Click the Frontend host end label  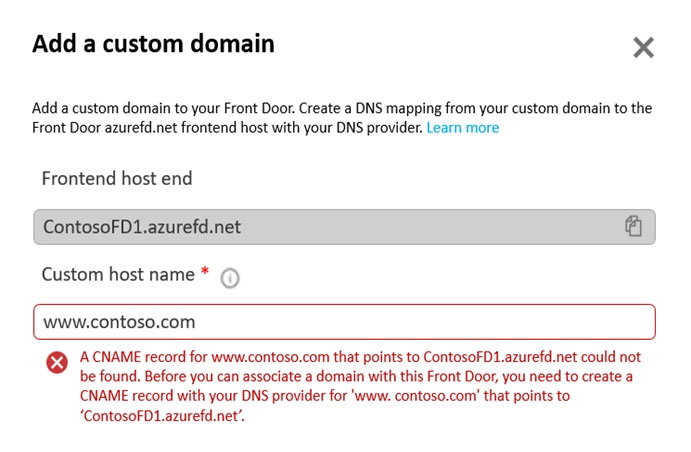tap(117, 178)
